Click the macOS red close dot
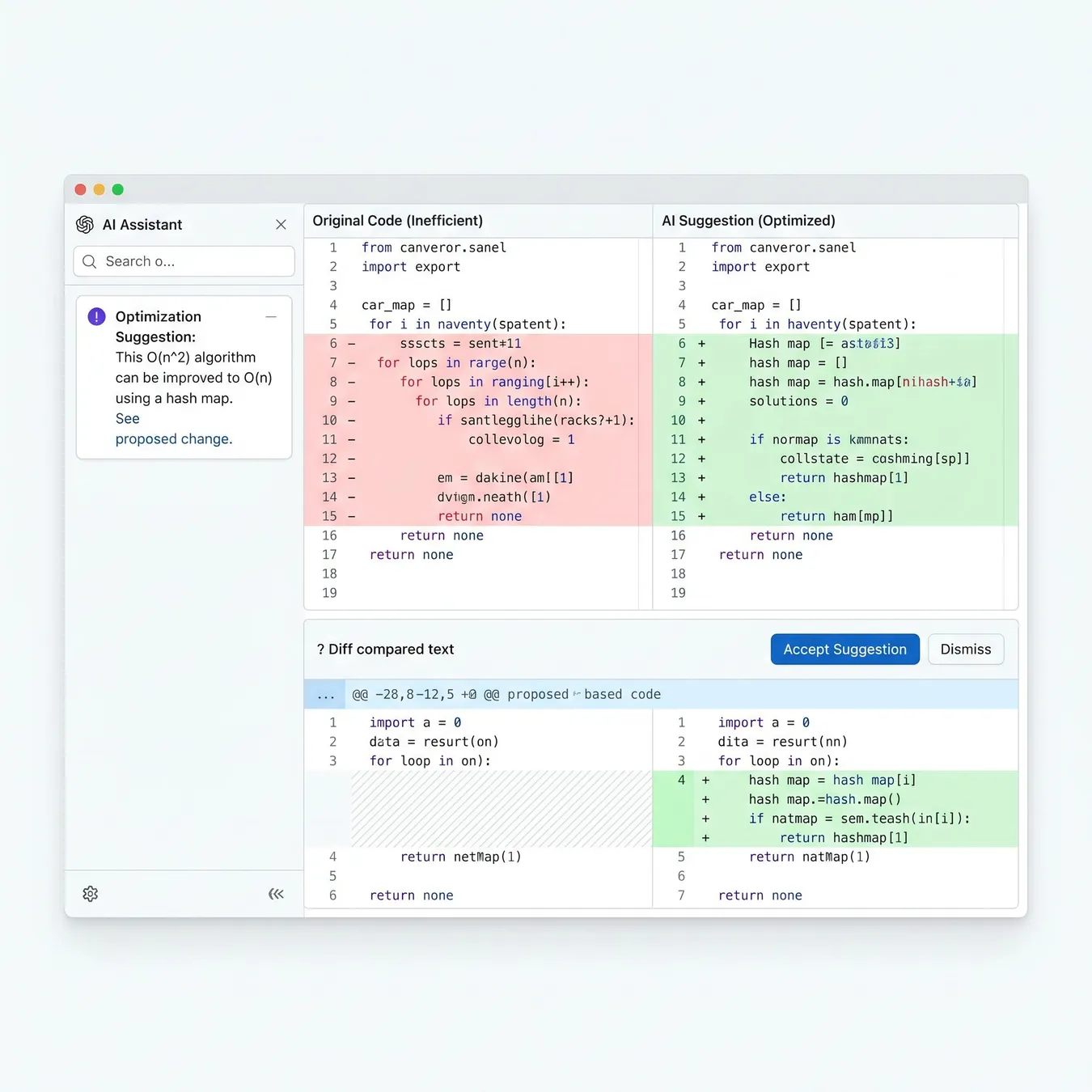Screen dimensions: 1092x1092 click(80, 189)
